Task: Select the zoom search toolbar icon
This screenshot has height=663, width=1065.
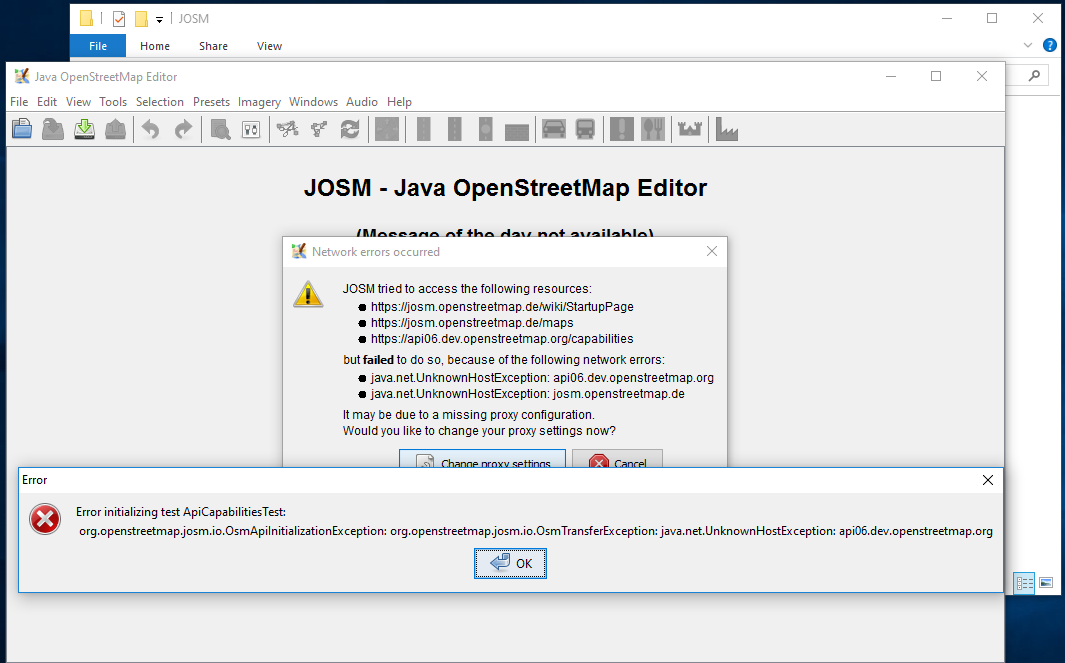Action: tap(219, 128)
